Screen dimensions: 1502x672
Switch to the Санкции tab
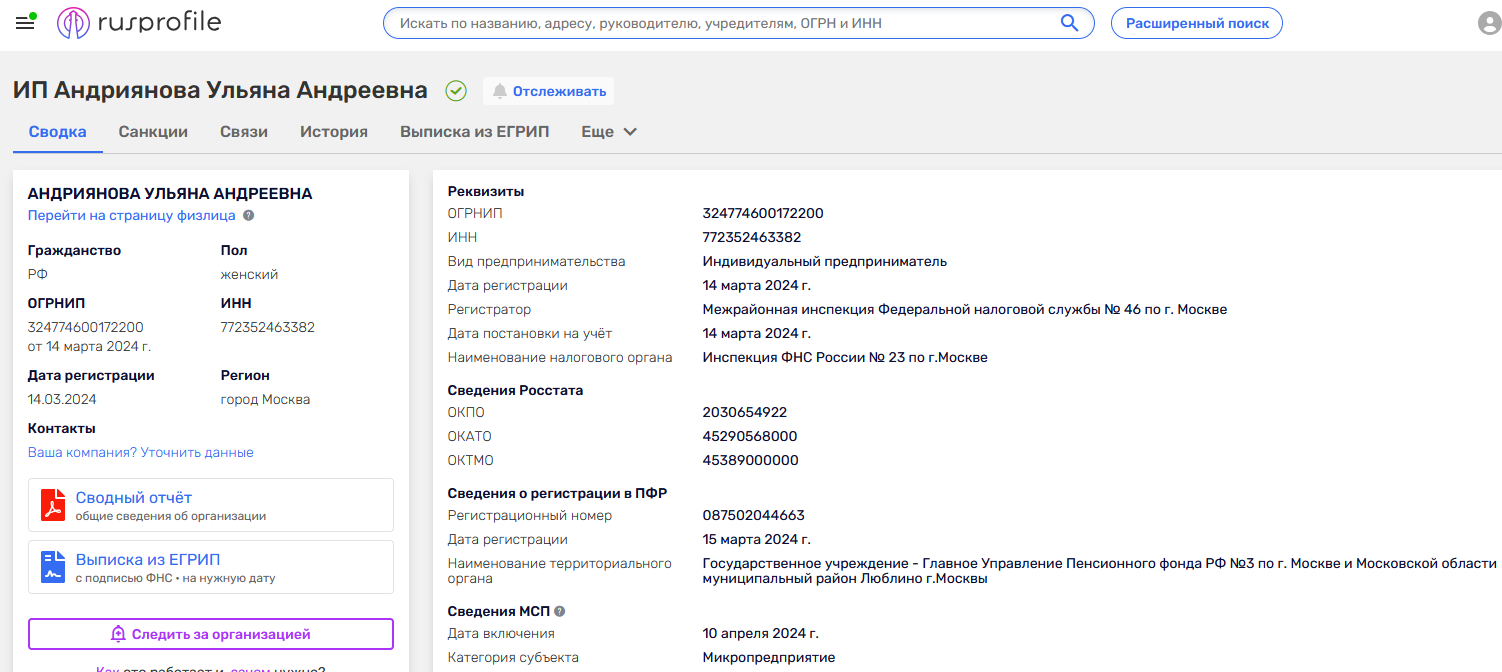tap(153, 132)
